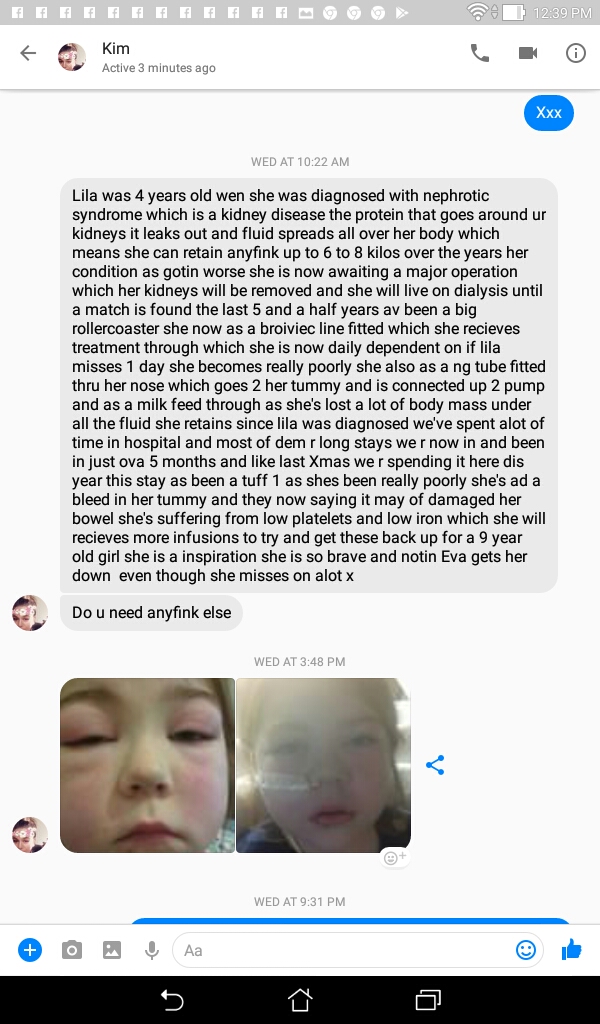Viewport: 600px width, 1024px height.
Task: Open Android recent apps button
Action: pos(428,1000)
